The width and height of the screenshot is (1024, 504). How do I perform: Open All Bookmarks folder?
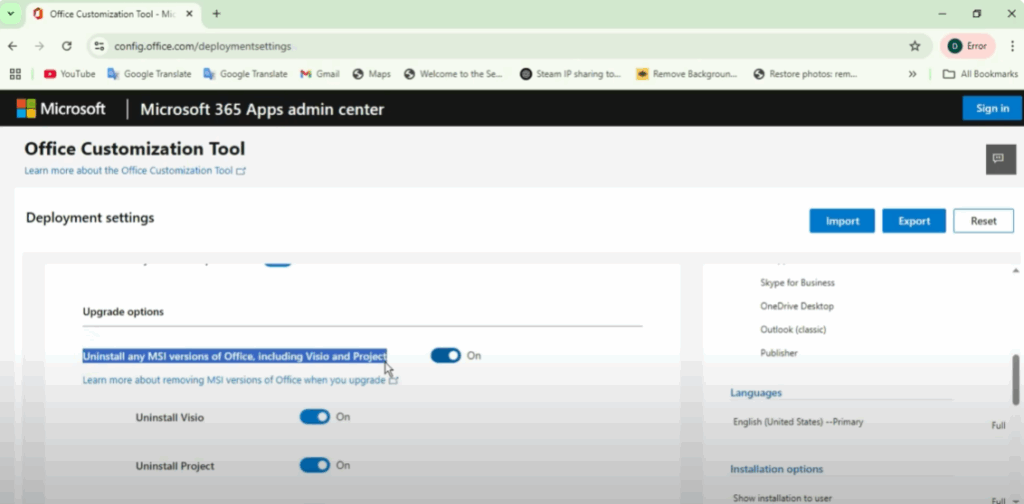[x=980, y=74]
